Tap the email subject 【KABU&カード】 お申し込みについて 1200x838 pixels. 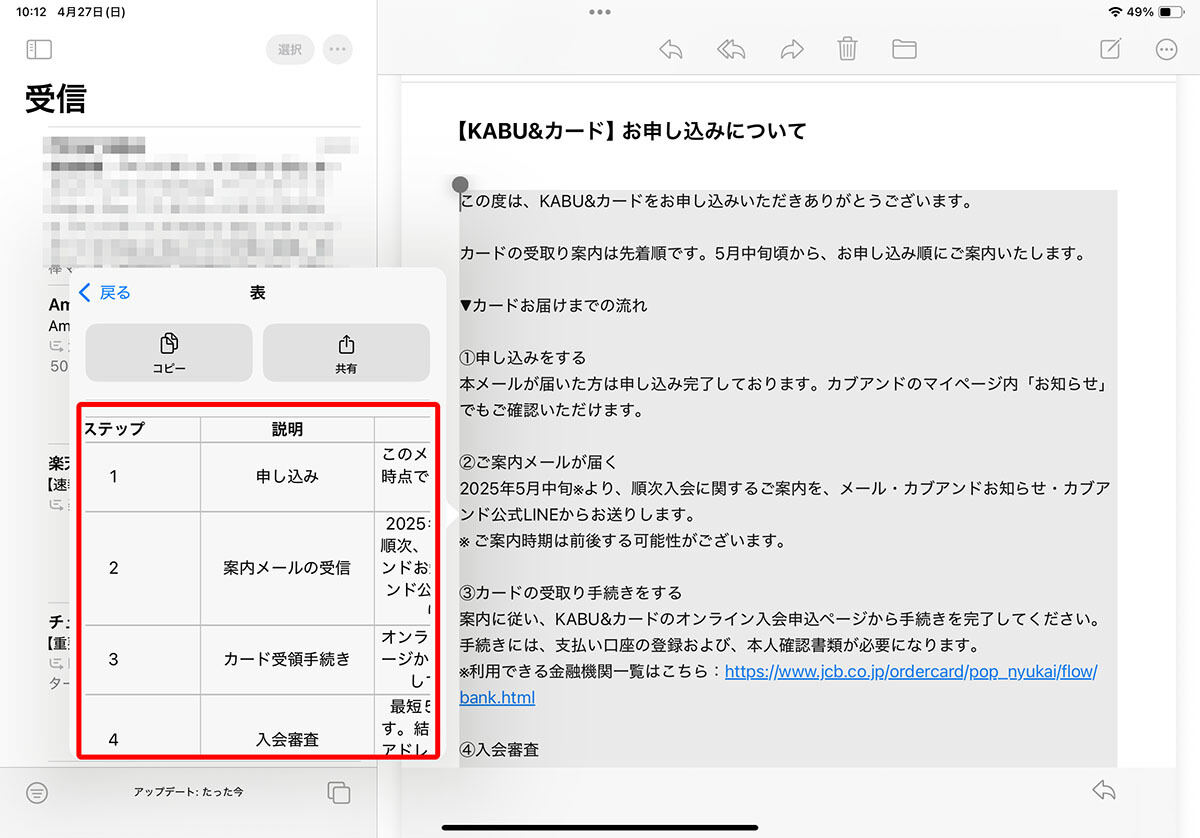[631, 131]
